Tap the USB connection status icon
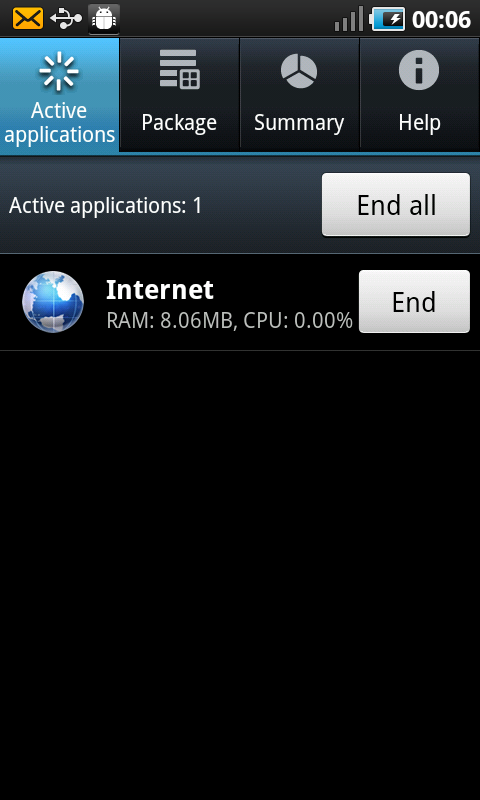The width and height of the screenshot is (480, 800). point(66,19)
